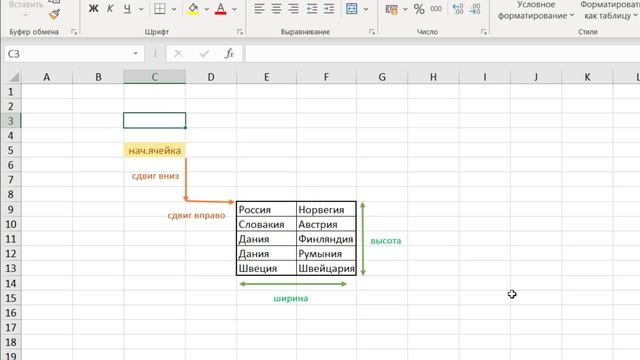This screenshot has height=360, width=640.
Task: Align text right
Action: pos(293,9)
